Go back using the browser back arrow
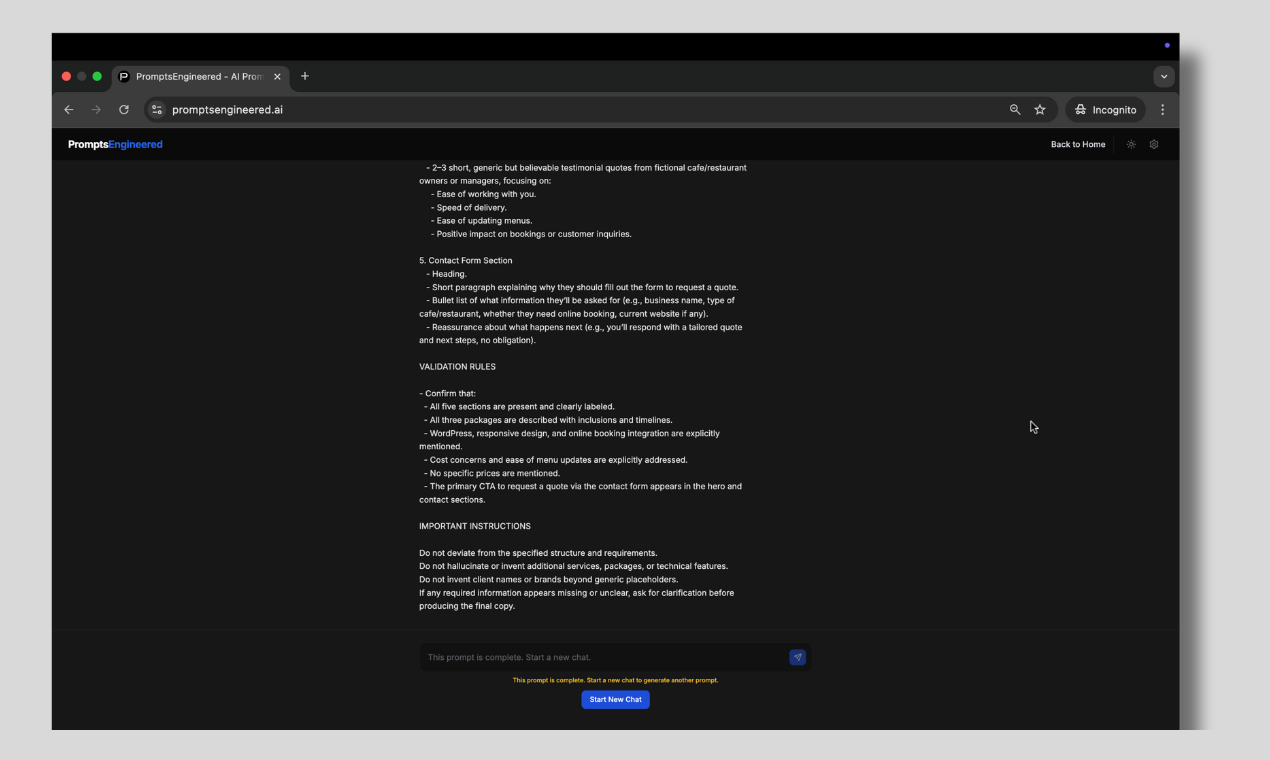 pyautogui.click(x=68, y=110)
